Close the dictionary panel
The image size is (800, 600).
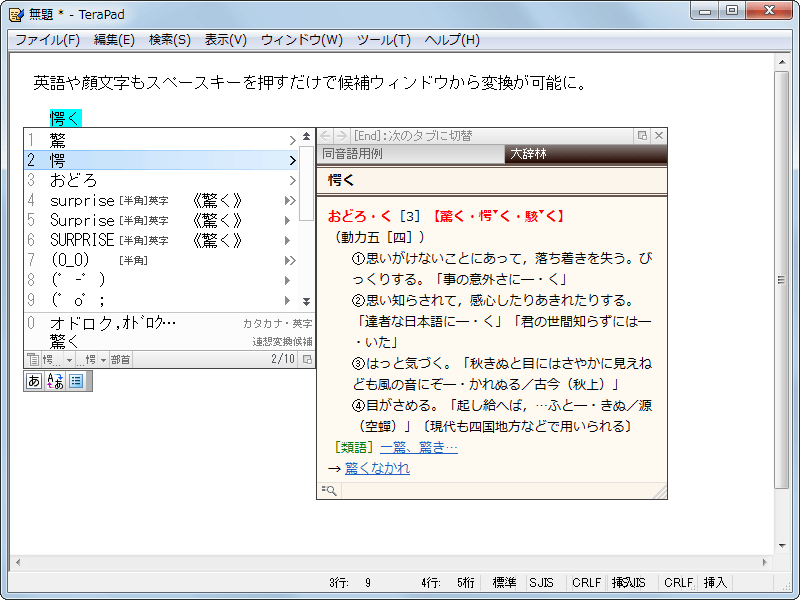click(659, 135)
